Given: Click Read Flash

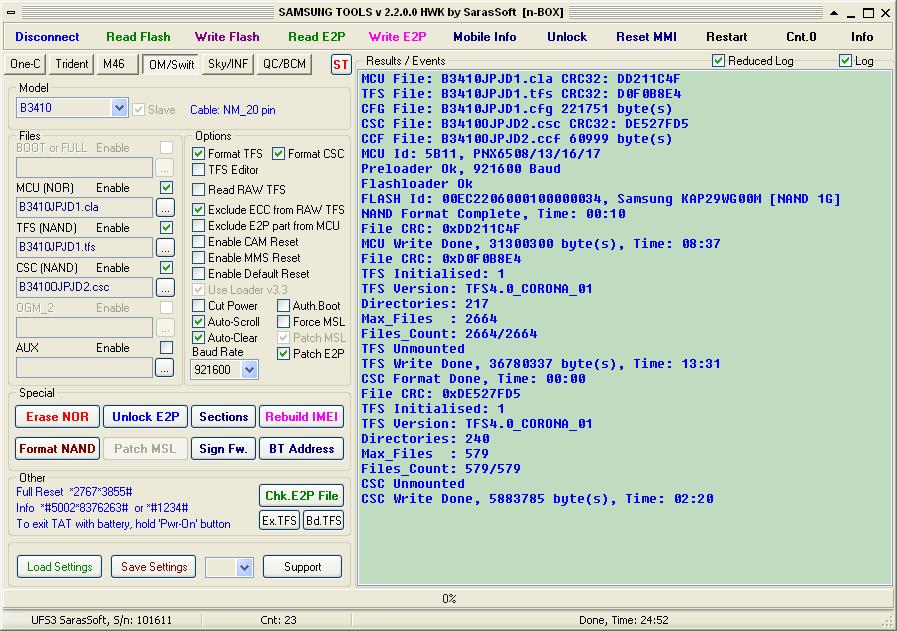Looking at the screenshot, I should pyautogui.click(x=138, y=37).
